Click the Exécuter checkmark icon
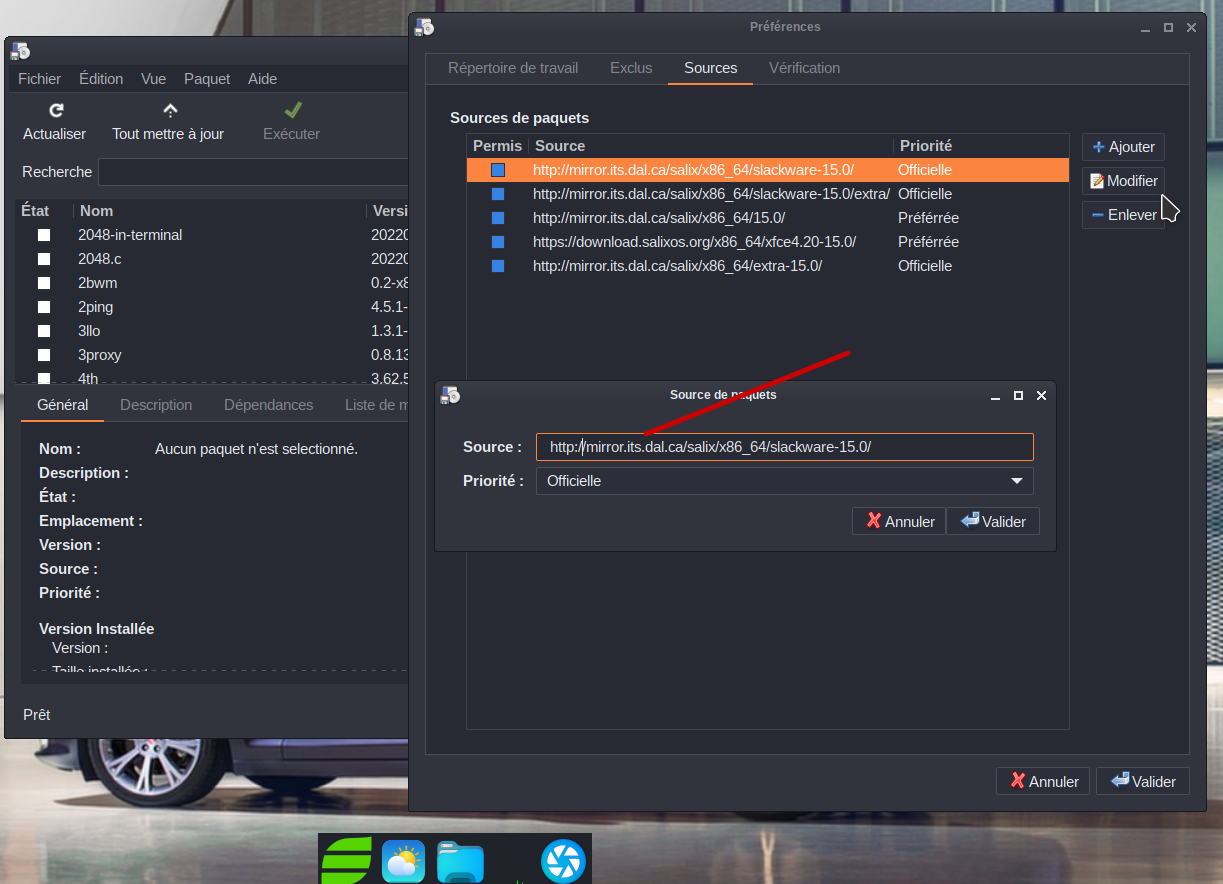 pyautogui.click(x=292, y=110)
